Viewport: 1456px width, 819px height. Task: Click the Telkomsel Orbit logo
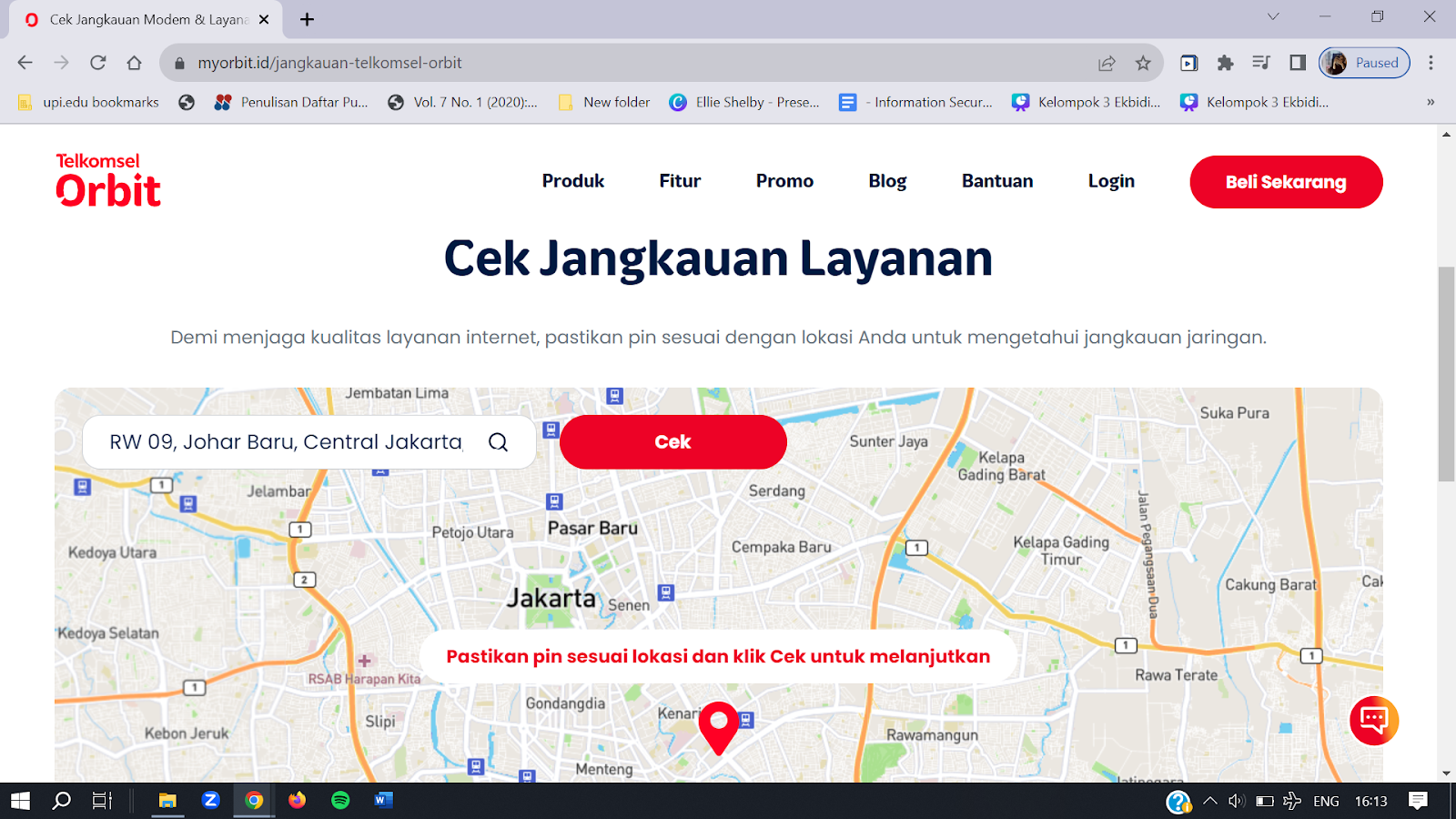point(108,180)
